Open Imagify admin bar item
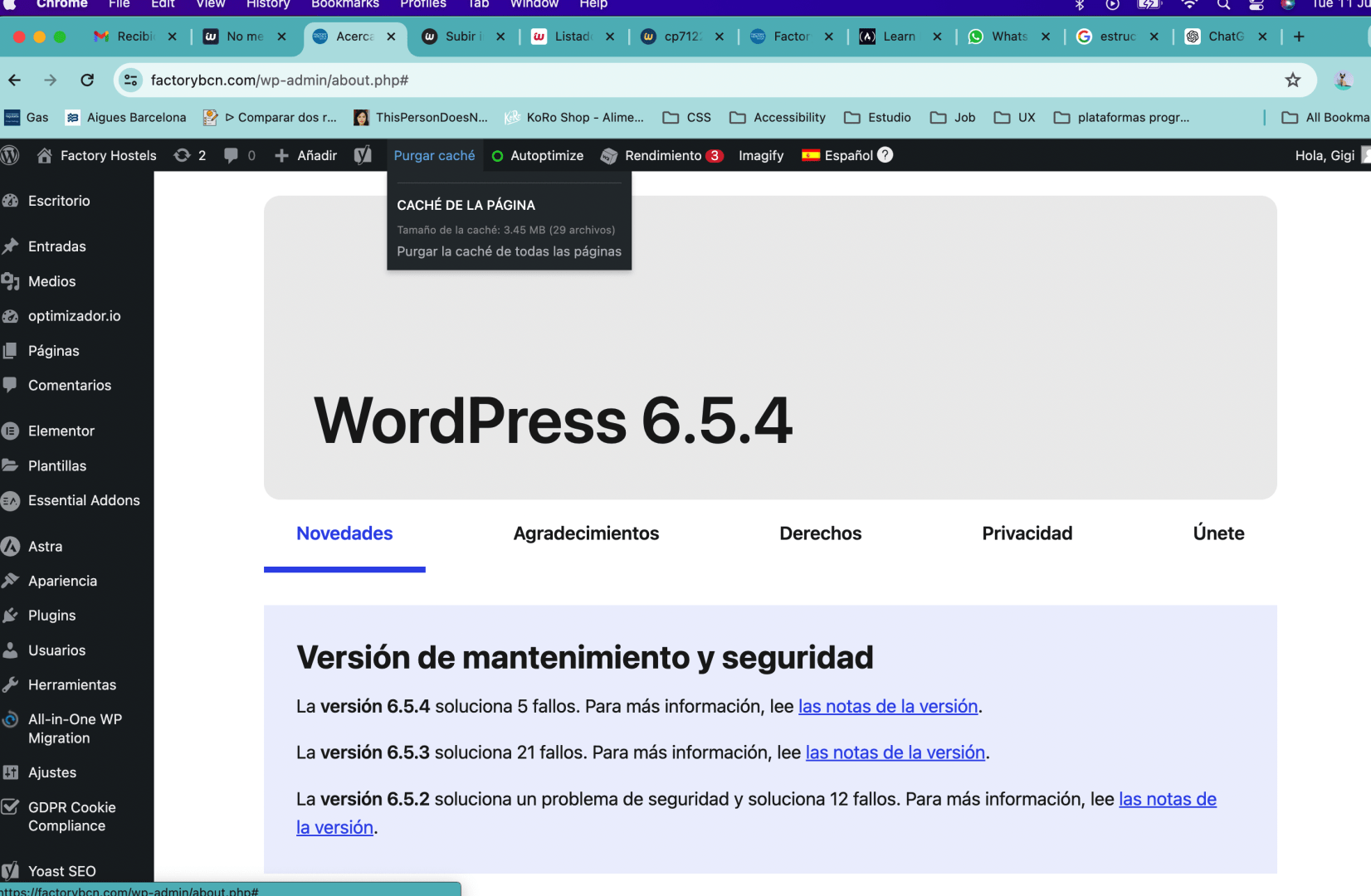 761,155
